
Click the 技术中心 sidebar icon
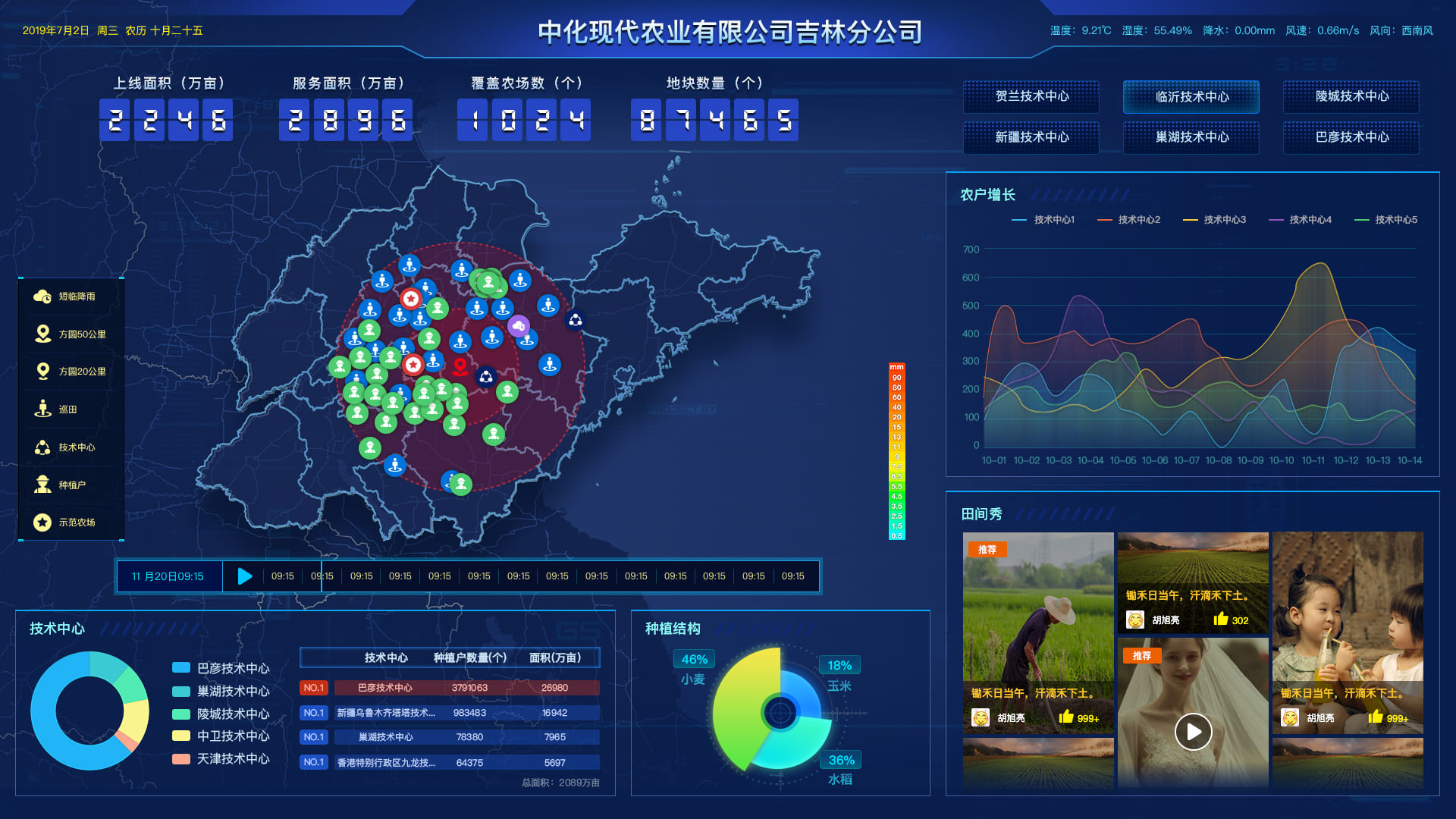coord(42,447)
